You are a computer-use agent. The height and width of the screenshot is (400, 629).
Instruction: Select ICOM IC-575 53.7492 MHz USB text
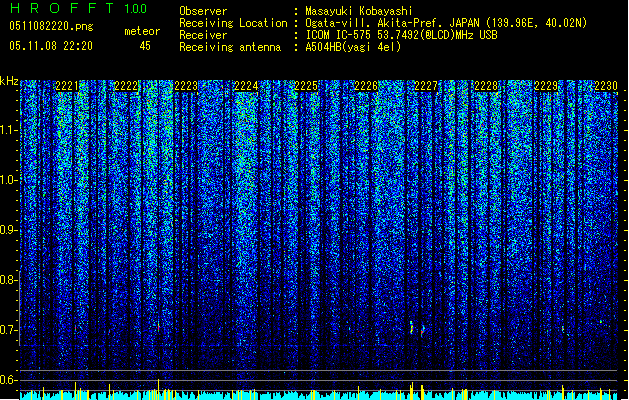tap(401, 35)
